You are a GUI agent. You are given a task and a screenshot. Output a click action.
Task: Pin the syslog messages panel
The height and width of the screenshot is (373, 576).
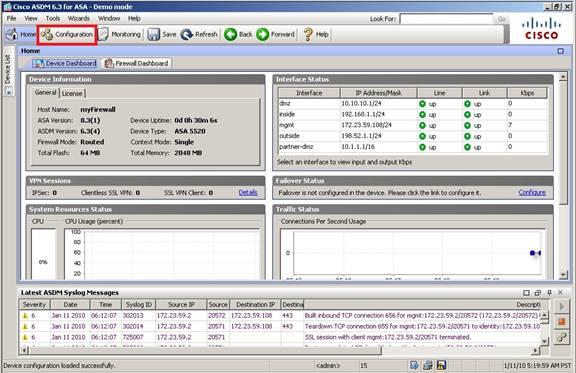[x=549, y=293]
